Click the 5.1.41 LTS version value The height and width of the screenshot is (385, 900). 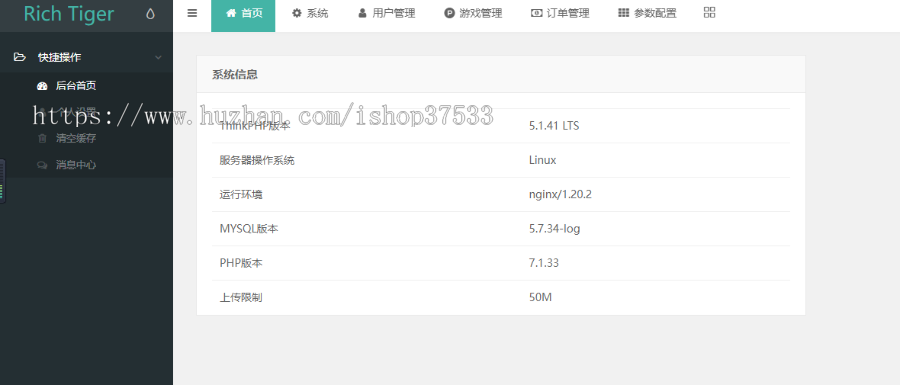[554, 125]
